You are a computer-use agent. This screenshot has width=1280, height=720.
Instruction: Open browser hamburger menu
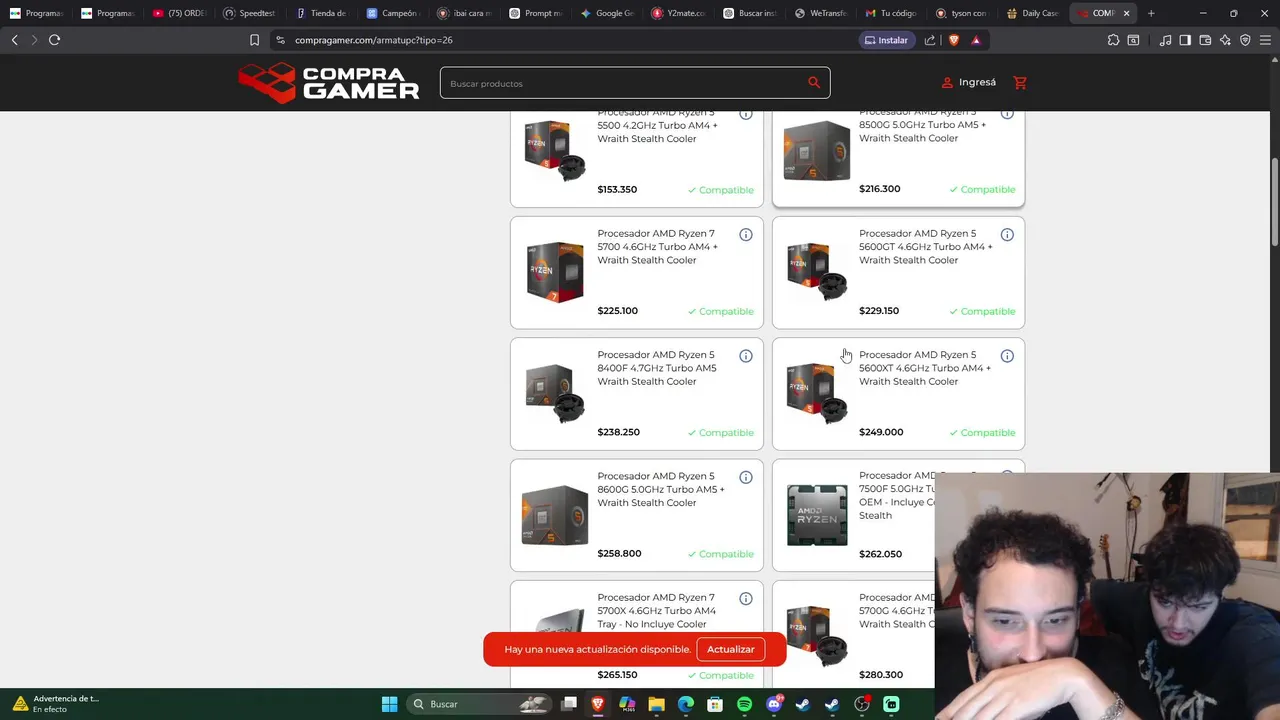pos(1266,40)
